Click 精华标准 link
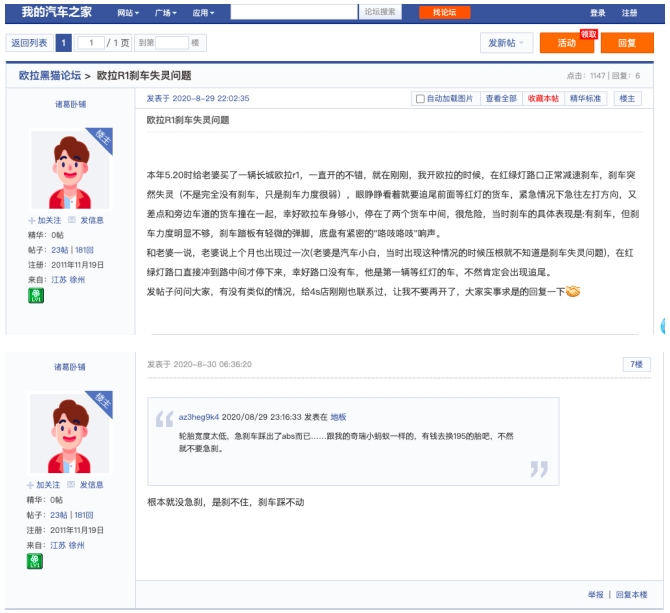The image size is (670, 613). tap(585, 99)
